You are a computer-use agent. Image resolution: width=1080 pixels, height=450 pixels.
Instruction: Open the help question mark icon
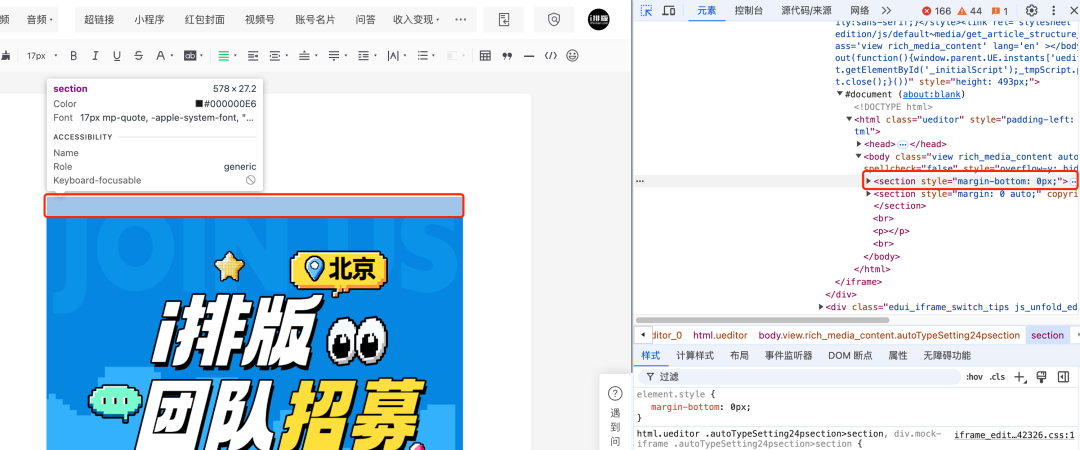[x=614, y=393]
